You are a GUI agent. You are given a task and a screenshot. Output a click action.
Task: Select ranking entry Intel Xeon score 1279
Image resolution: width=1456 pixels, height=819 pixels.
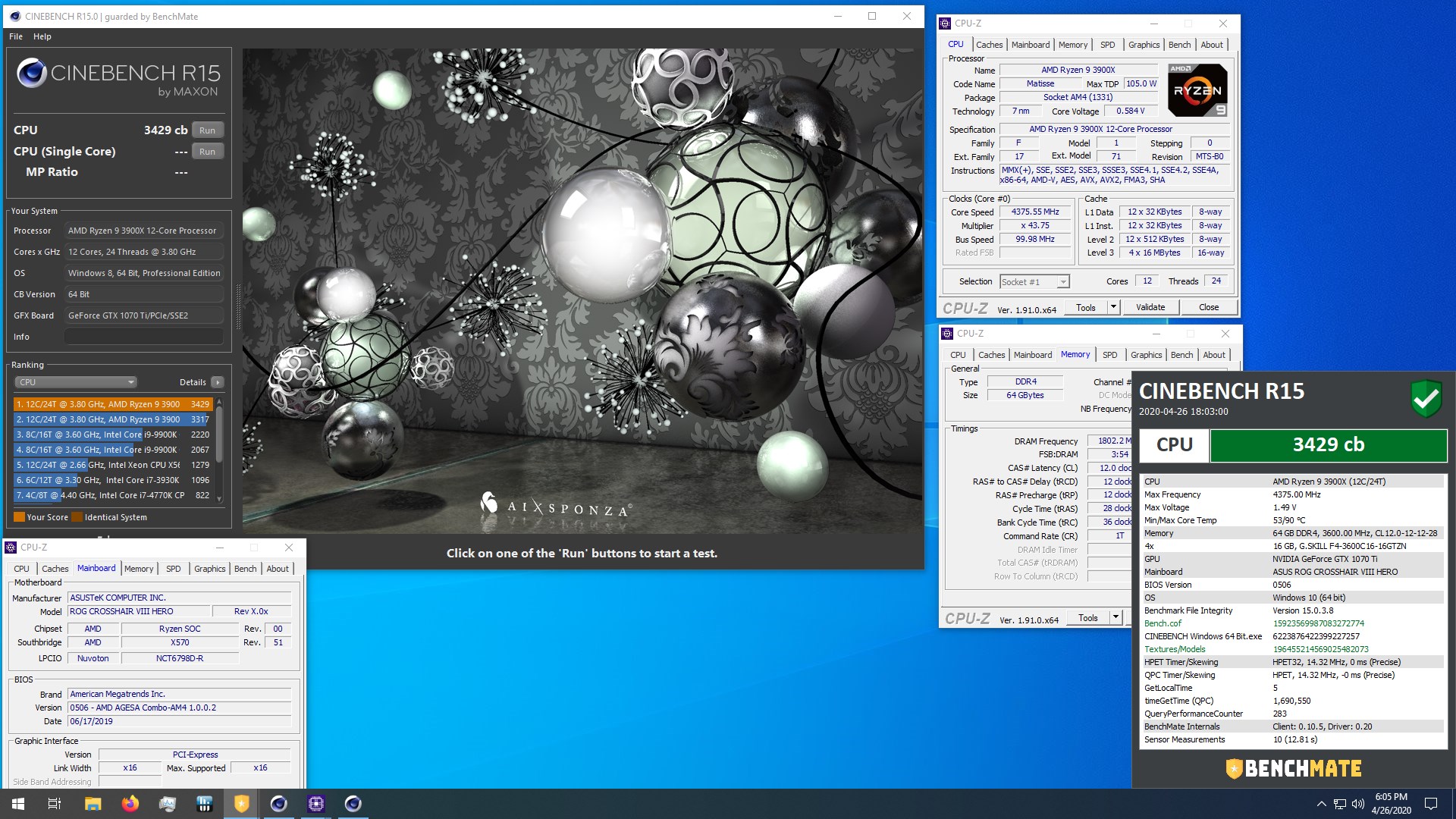pyautogui.click(x=114, y=465)
